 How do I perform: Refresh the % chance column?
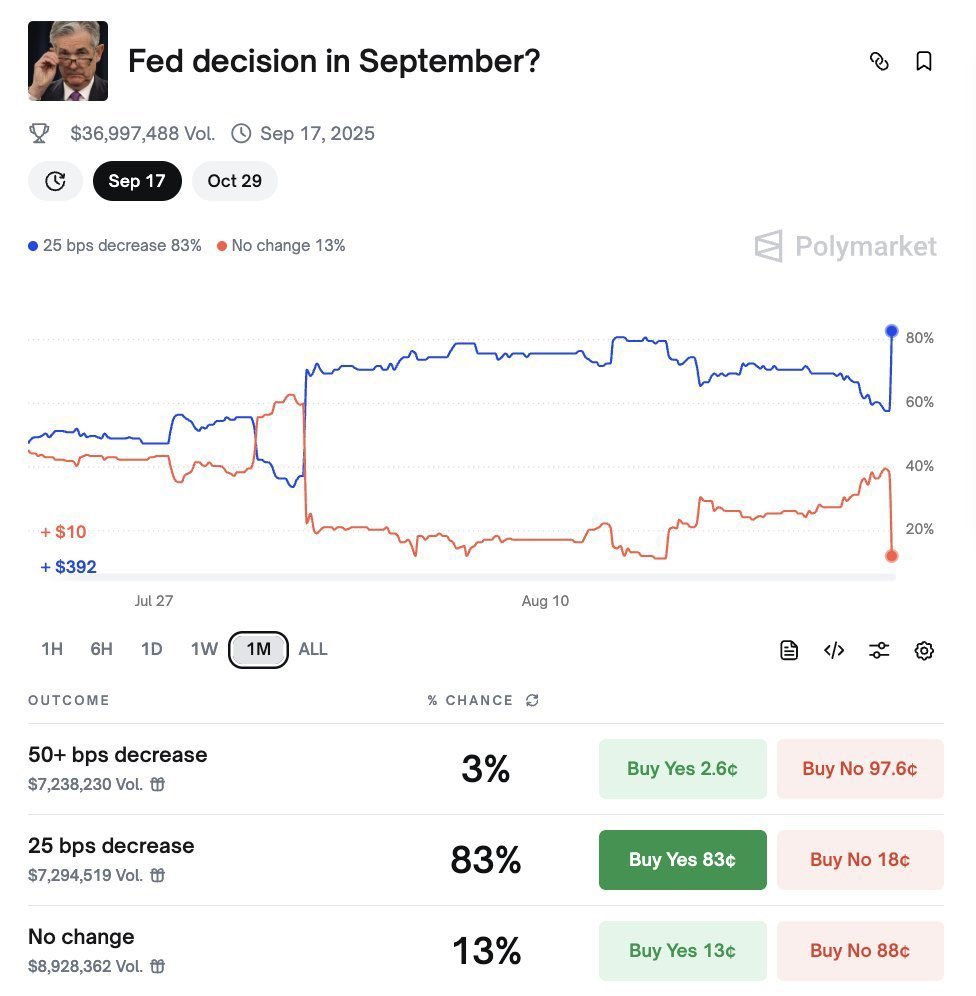(x=532, y=701)
